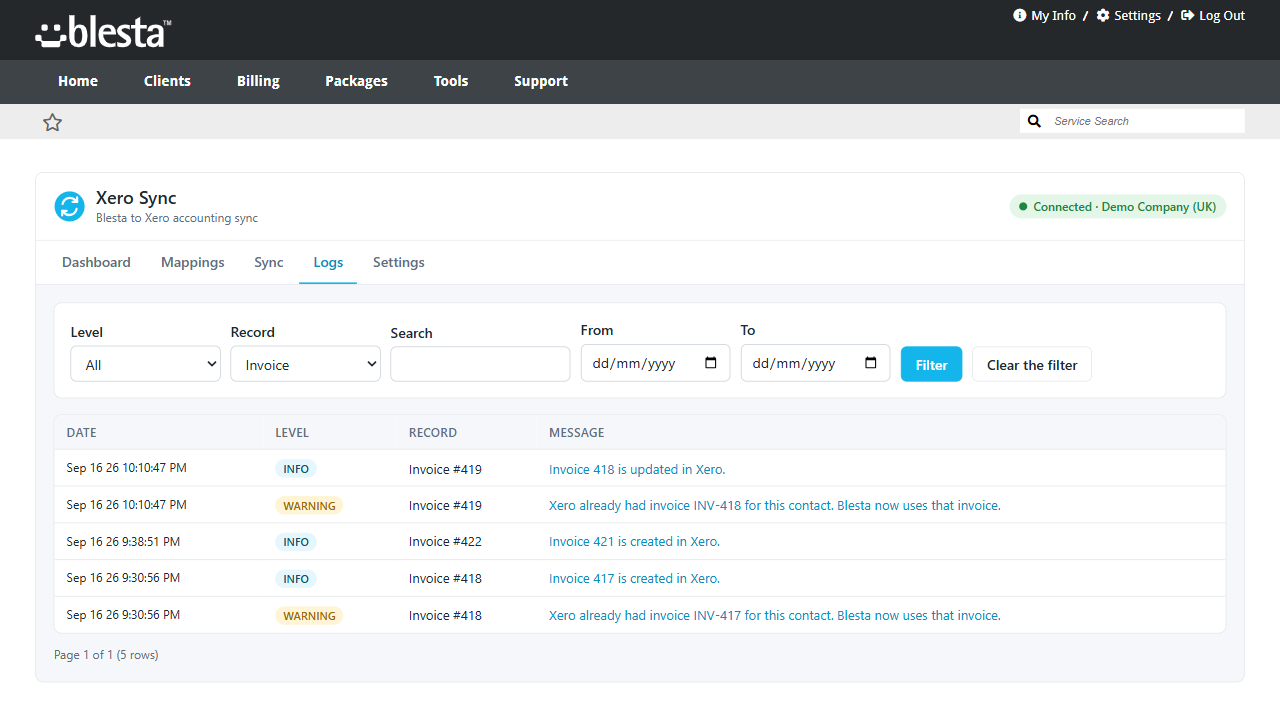Click the Connected Demo Company status badge
Image resolution: width=1280 pixels, height=720 pixels.
point(1117,207)
